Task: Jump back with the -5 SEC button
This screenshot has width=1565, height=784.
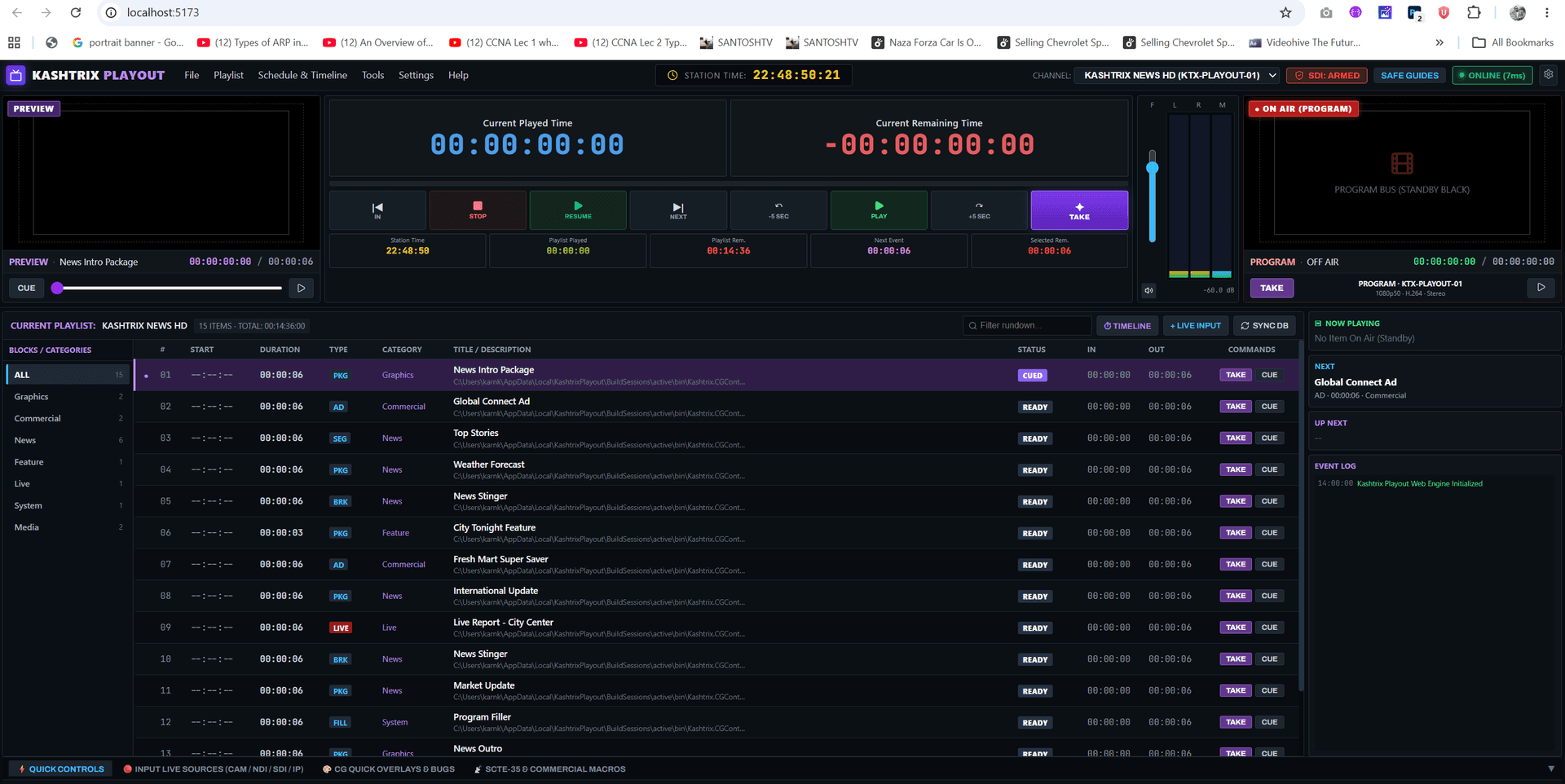Action: click(778, 210)
